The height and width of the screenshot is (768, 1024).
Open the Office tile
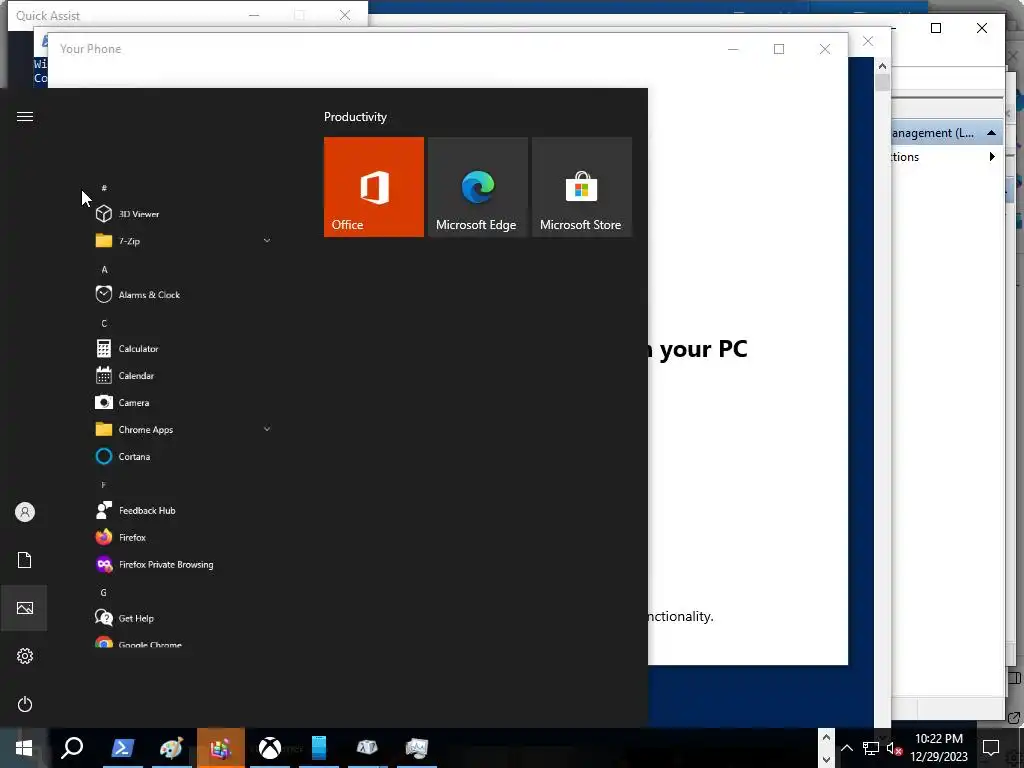[374, 187]
